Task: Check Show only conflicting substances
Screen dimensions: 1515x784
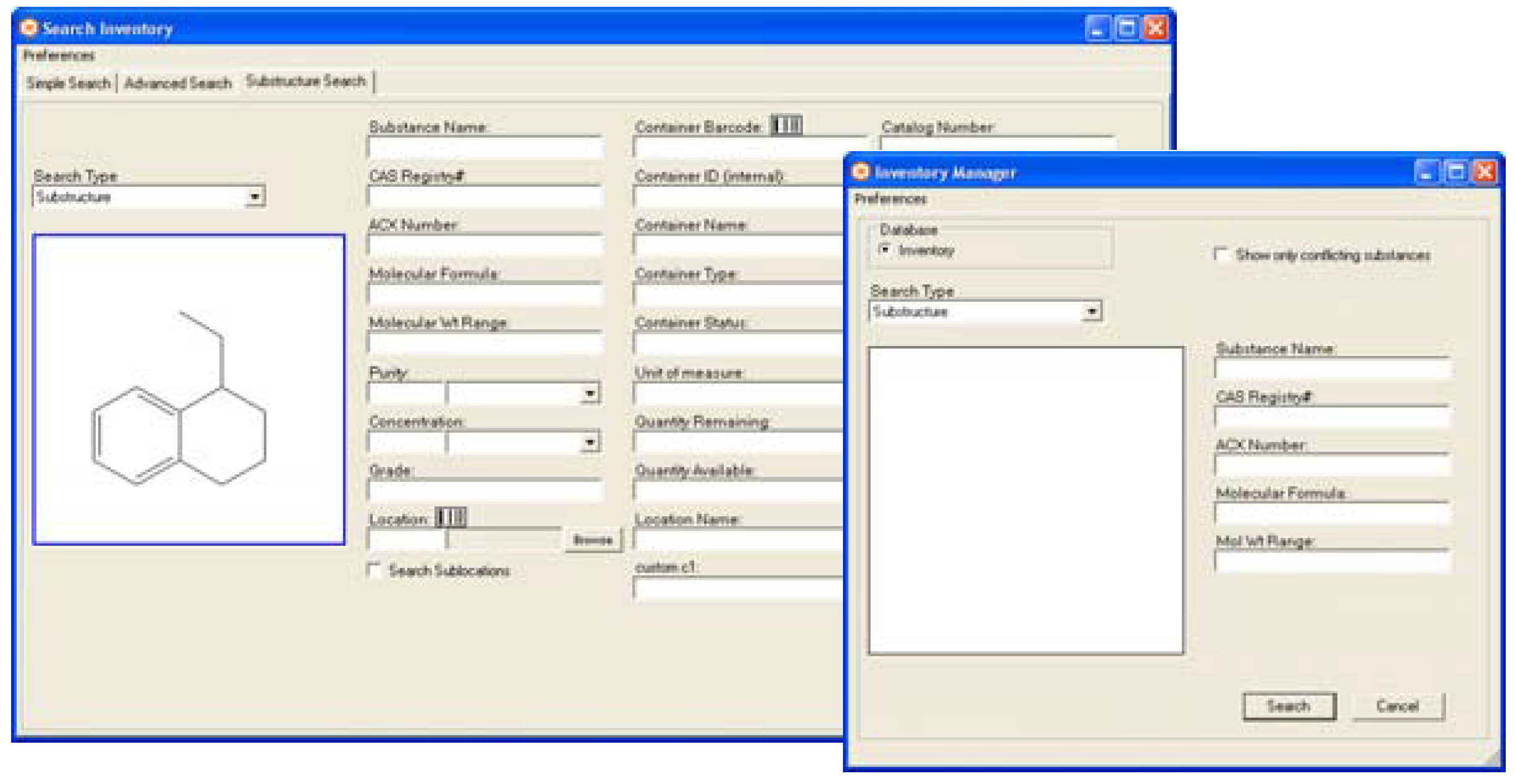Action: click(1221, 254)
